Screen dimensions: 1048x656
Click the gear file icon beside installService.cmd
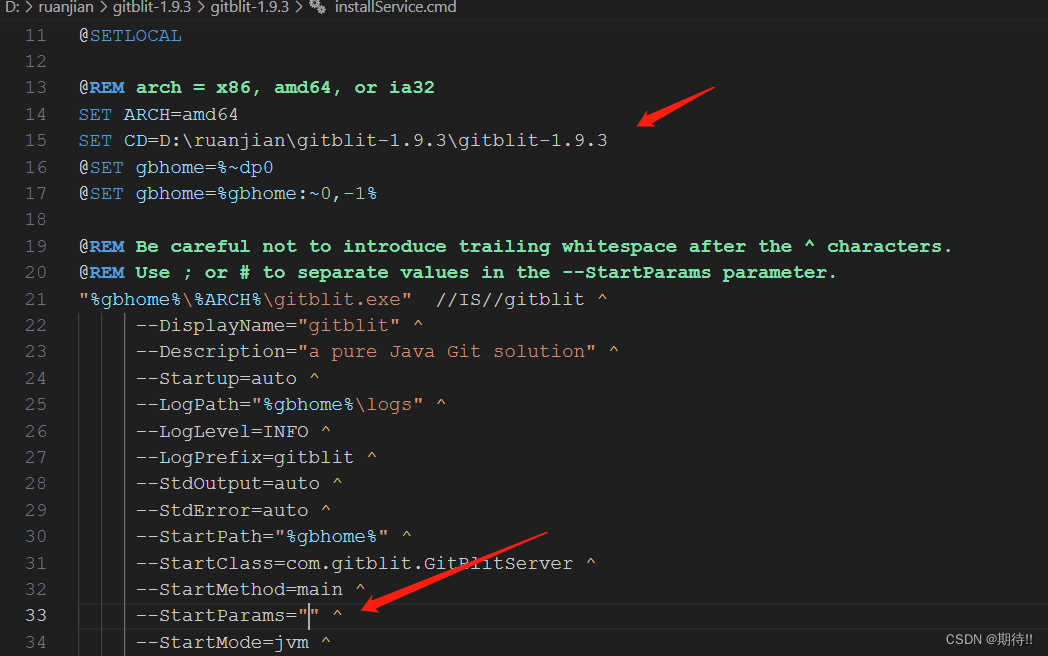pos(317,7)
